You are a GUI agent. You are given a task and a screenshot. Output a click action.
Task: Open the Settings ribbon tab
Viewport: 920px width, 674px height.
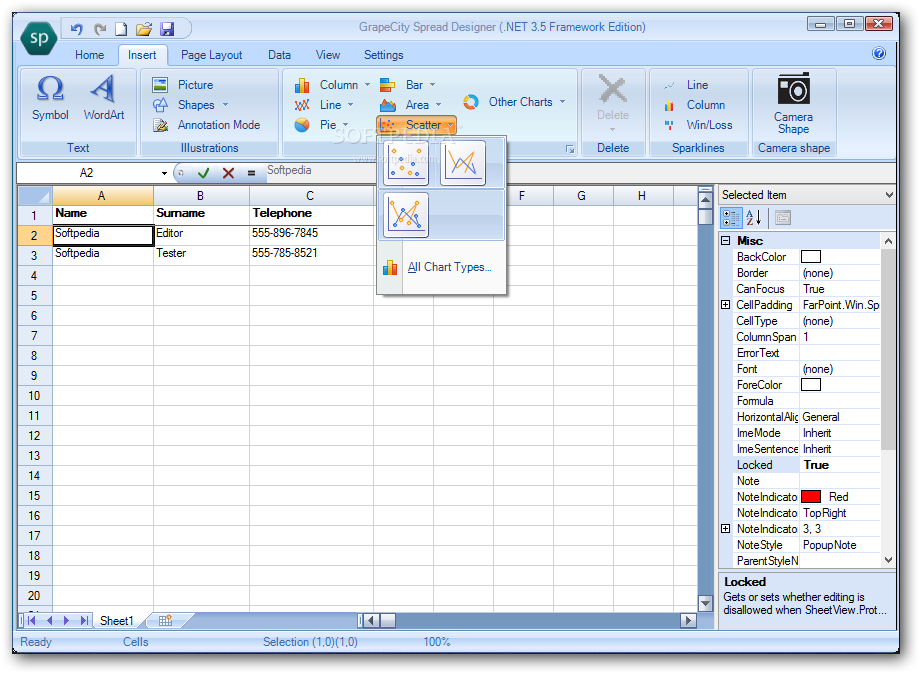click(383, 55)
